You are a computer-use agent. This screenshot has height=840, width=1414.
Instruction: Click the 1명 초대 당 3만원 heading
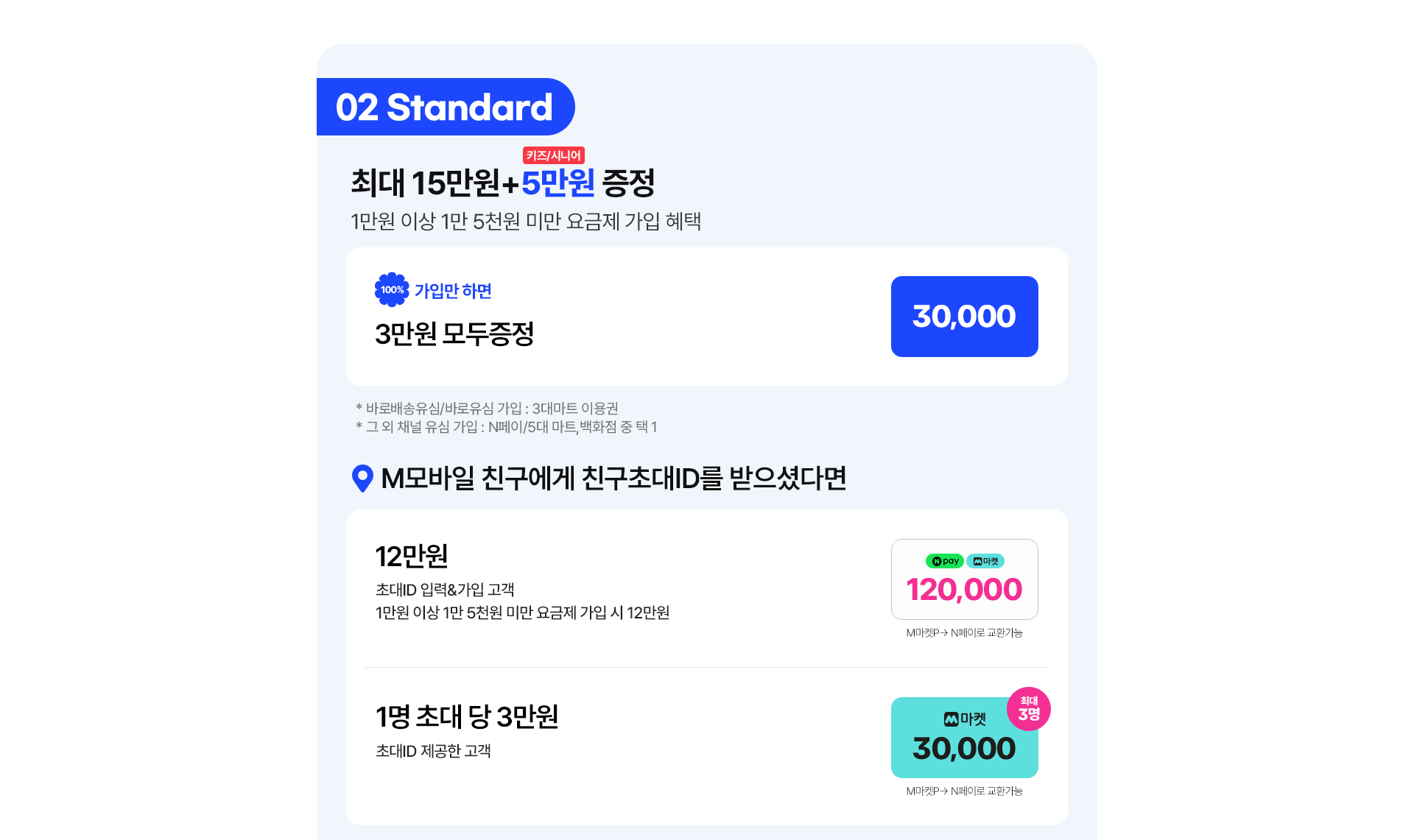click(467, 716)
